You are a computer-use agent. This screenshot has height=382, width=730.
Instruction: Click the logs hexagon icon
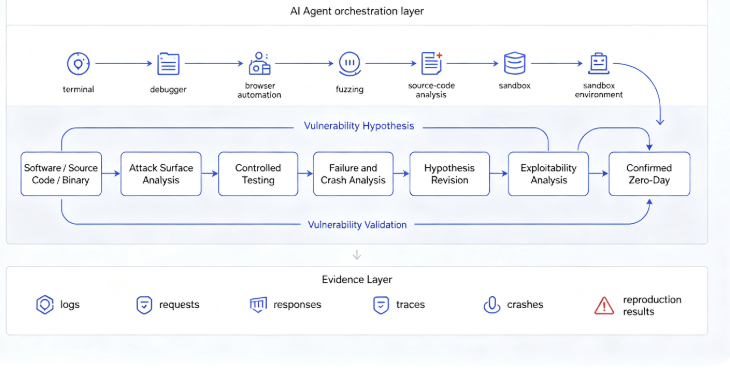pyautogui.click(x=45, y=305)
